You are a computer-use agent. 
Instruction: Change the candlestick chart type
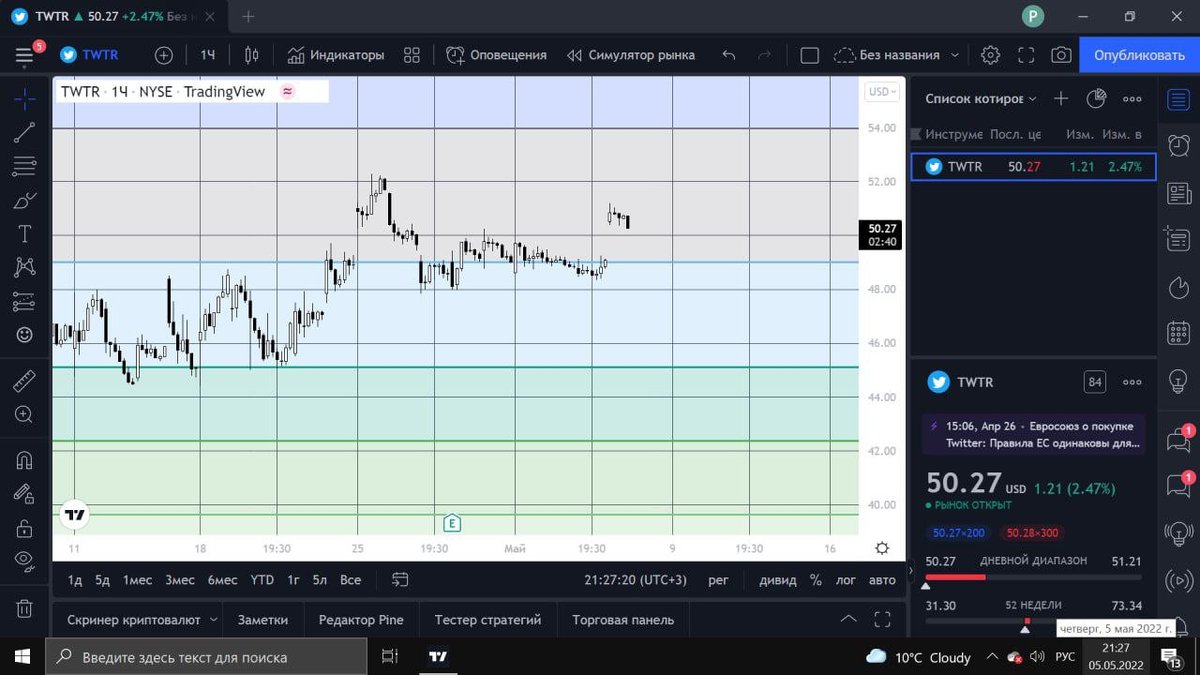tap(252, 55)
